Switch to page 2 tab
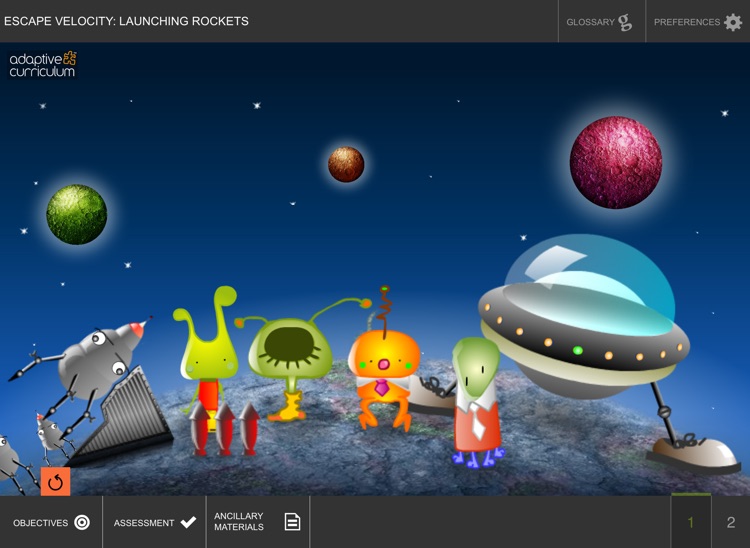 tap(731, 522)
